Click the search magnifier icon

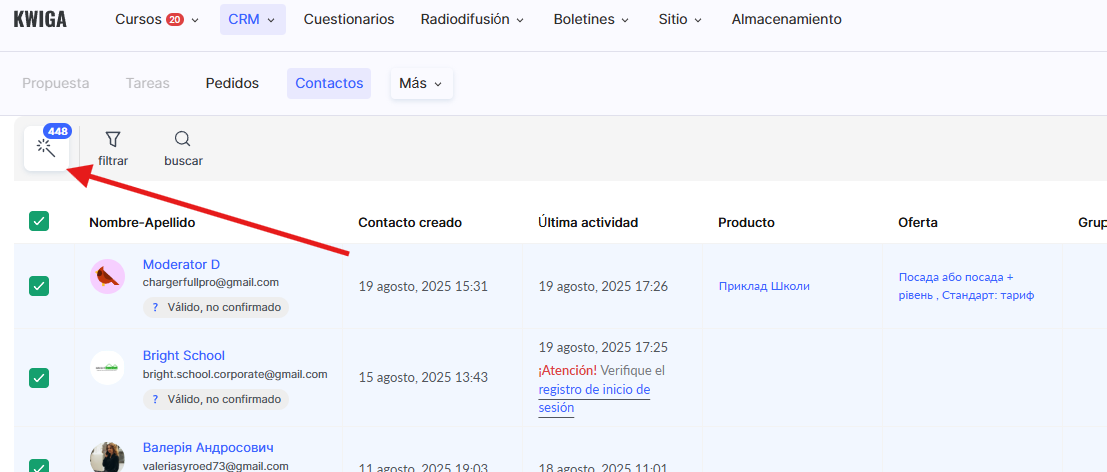182,139
